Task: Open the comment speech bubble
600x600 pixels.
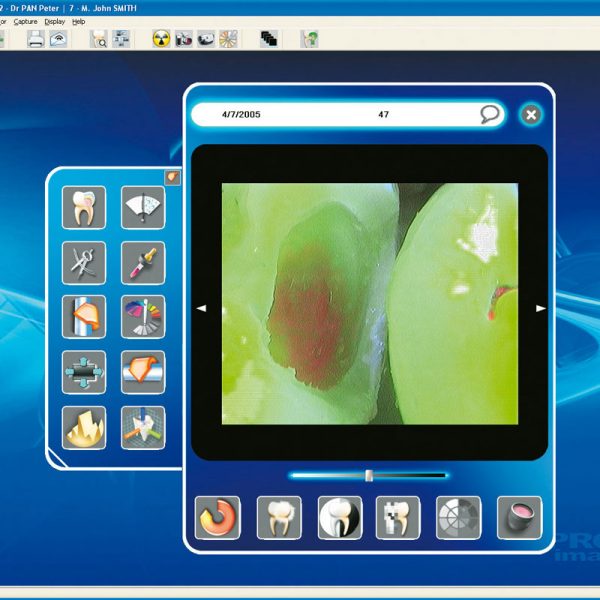Action: pos(489,114)
